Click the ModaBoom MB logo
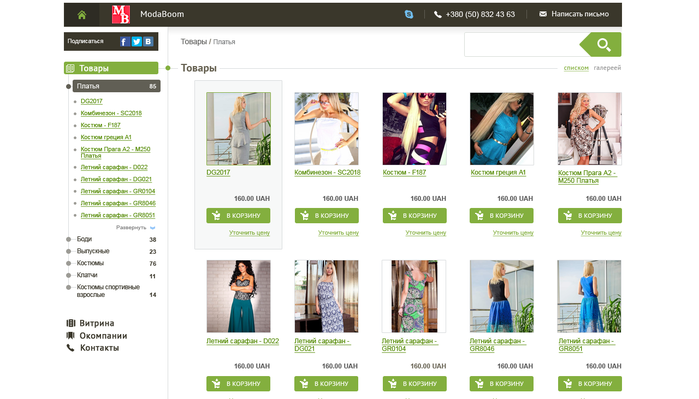This screenshot has width=699, height=399. coord(121,14)
